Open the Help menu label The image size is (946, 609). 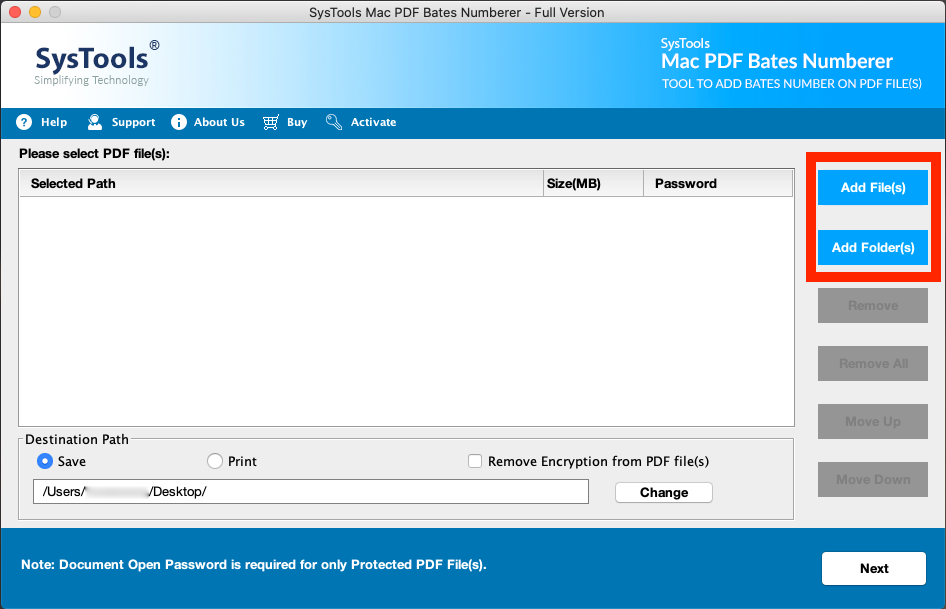pyautogui.click(x=54, y=122)
